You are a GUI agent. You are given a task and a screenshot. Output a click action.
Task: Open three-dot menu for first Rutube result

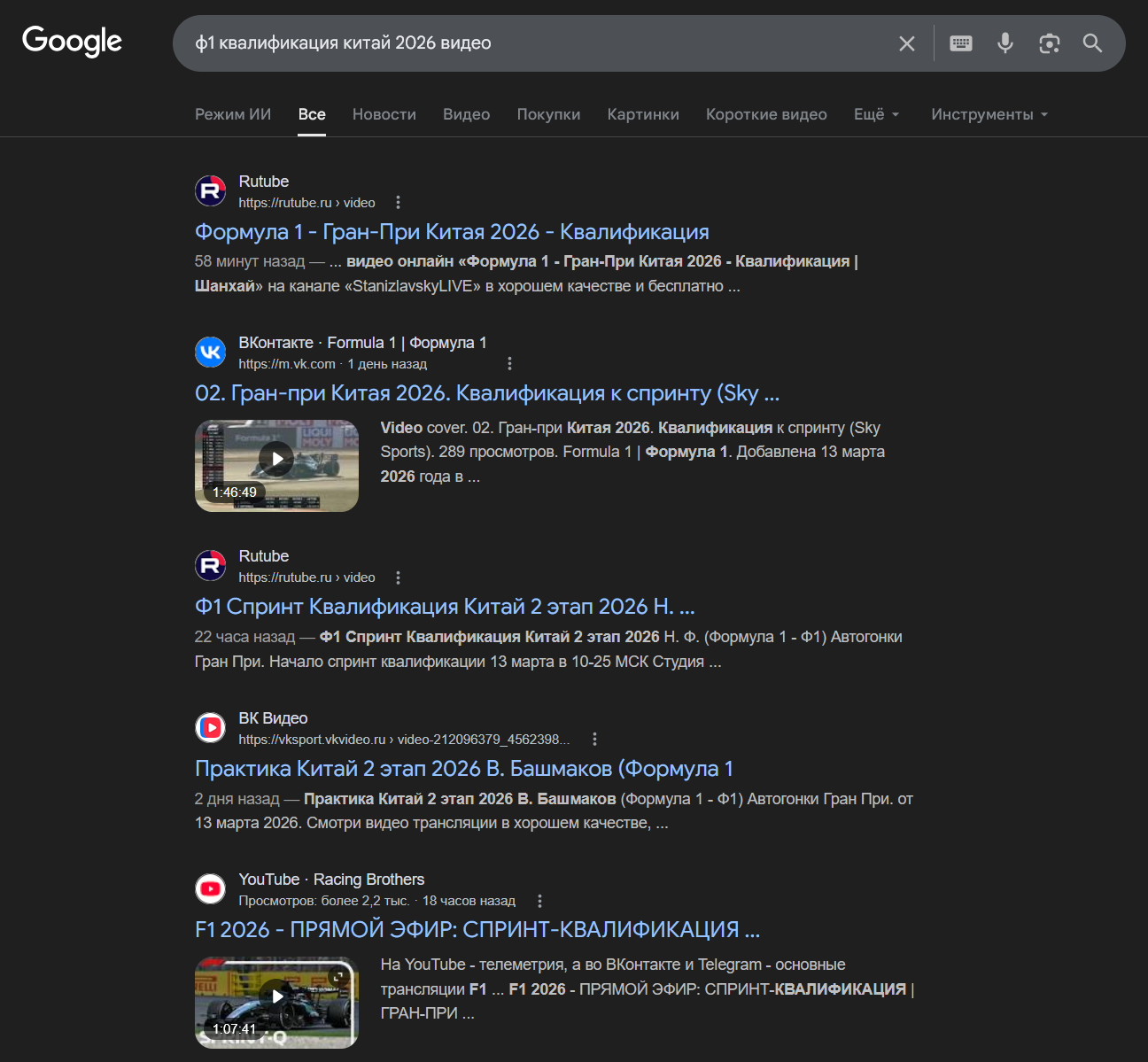pos(398,203)
